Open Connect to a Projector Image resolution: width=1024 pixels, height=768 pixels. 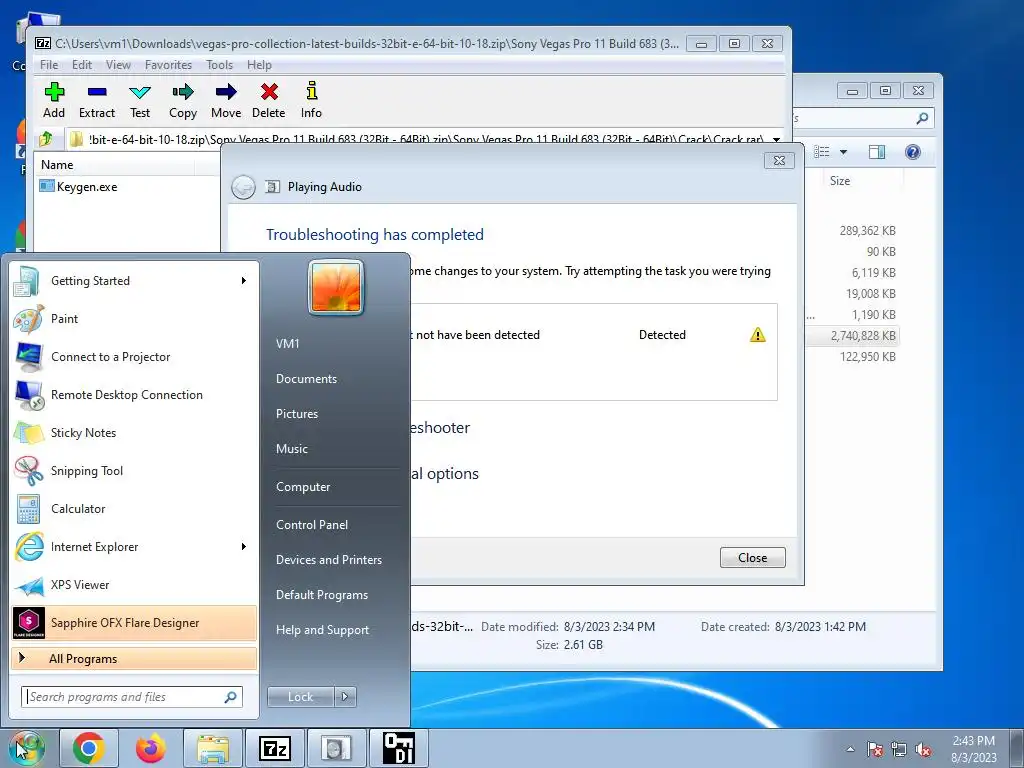tap(134, 357)
